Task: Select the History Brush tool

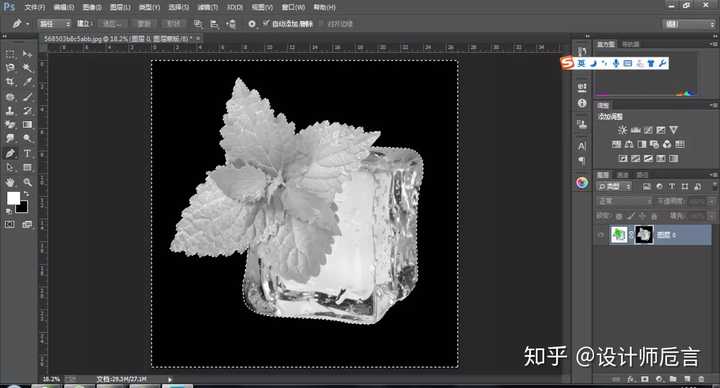Action: [28, 111]
